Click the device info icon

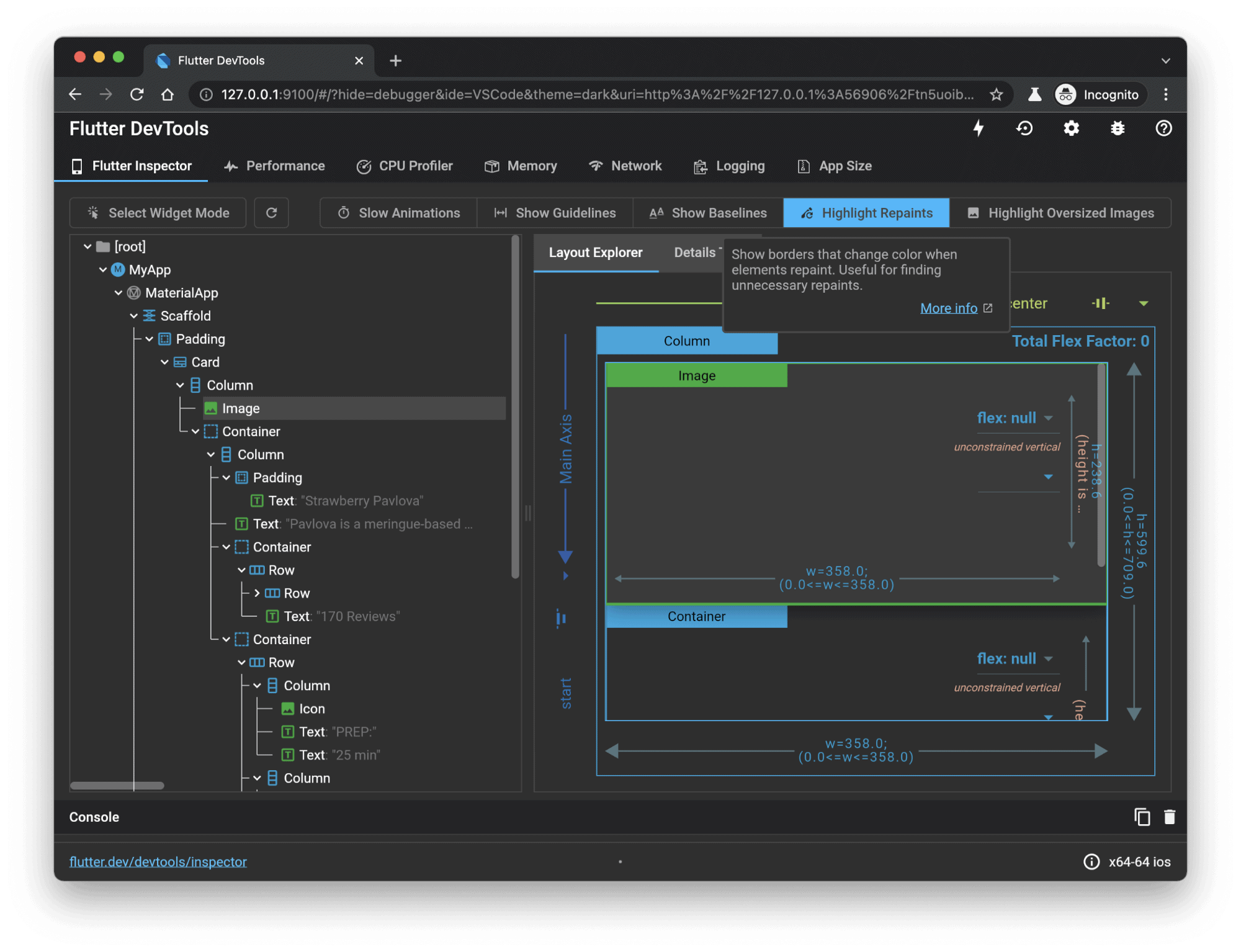[1091, 861]
